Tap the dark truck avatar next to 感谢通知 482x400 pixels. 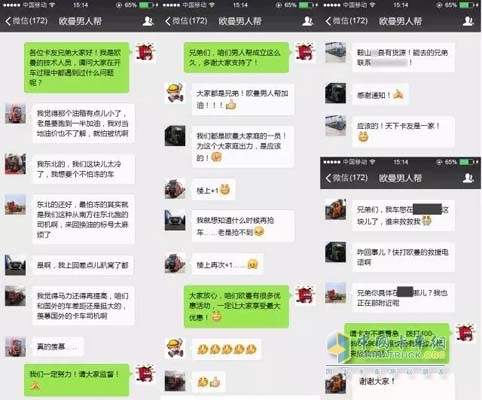335,93
